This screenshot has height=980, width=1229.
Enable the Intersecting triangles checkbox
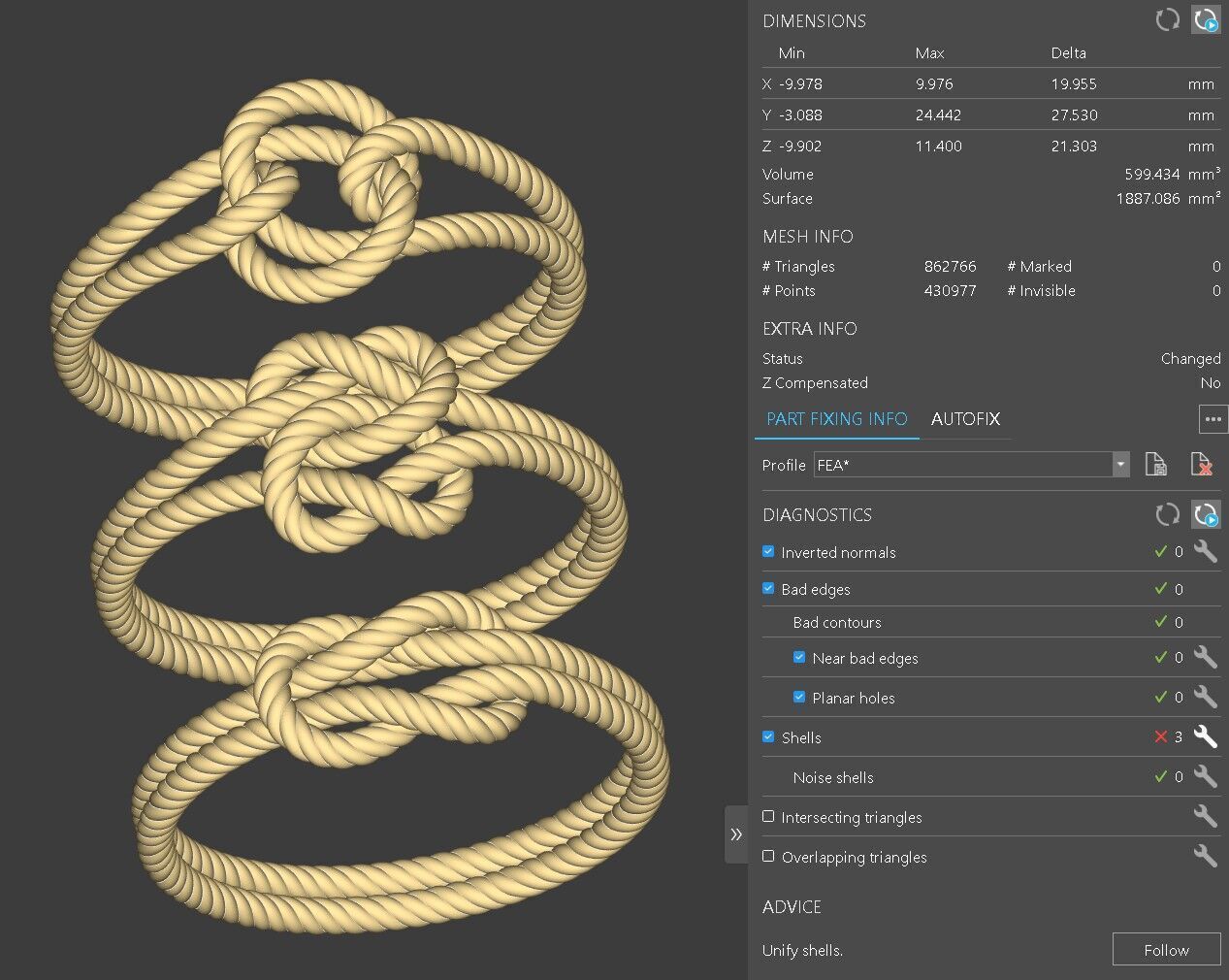(x=768, y=816)
